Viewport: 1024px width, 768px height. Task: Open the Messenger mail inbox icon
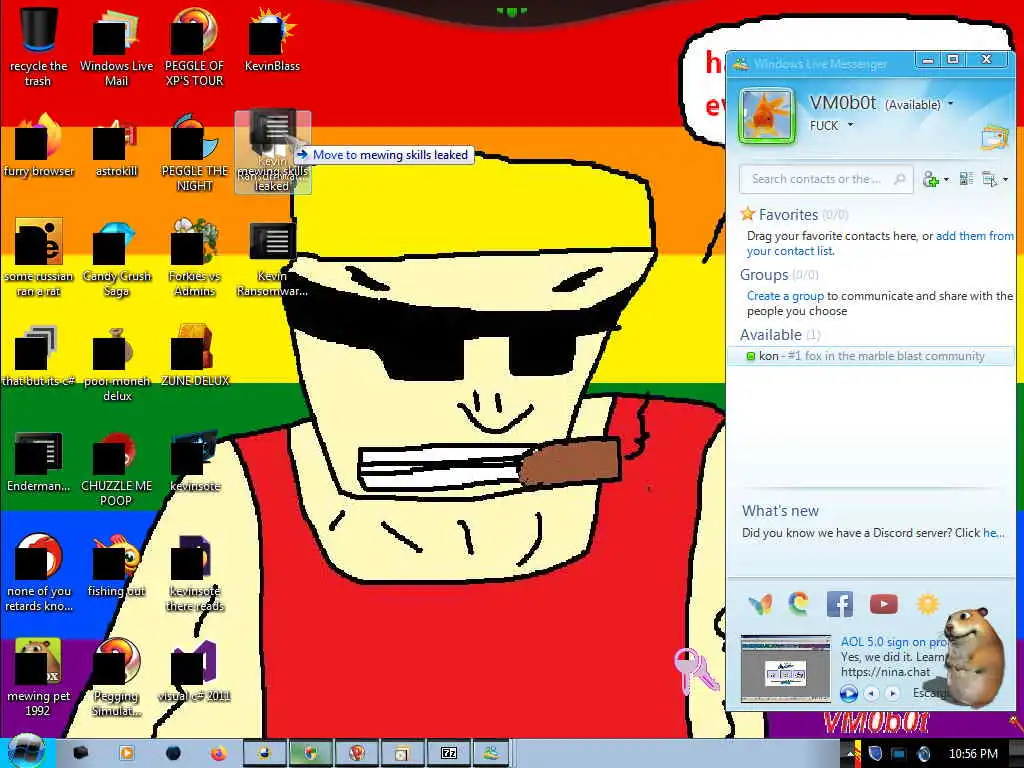(994, 137)
